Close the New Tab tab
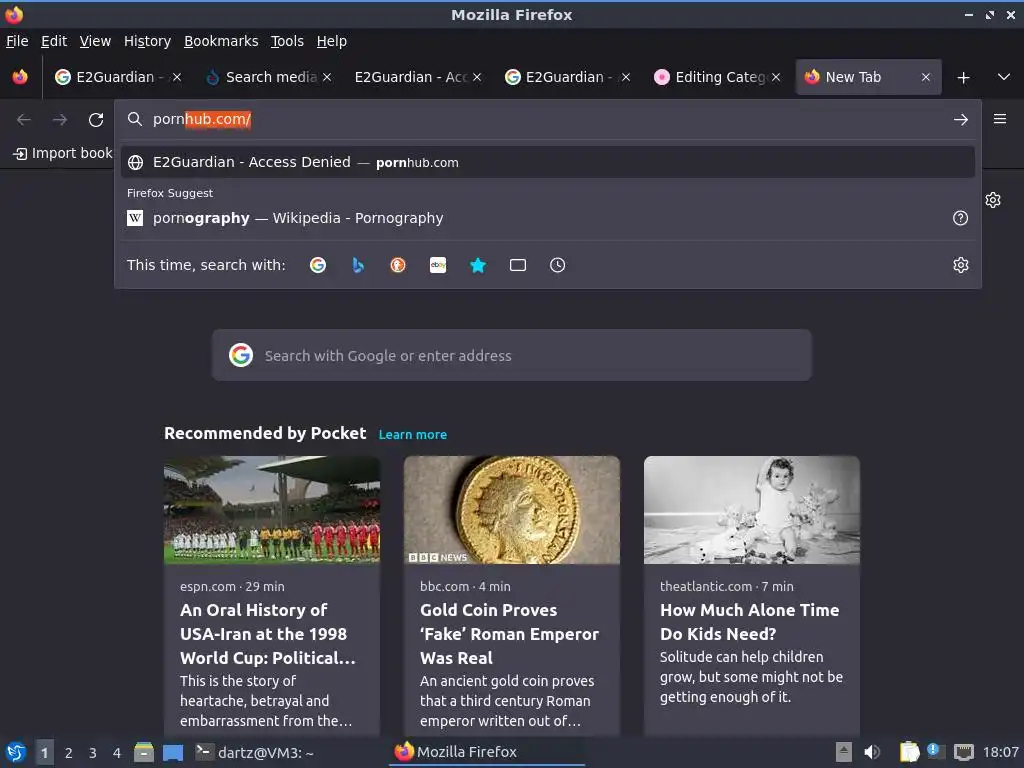The image size is (1024, 768). coord(925,77)
